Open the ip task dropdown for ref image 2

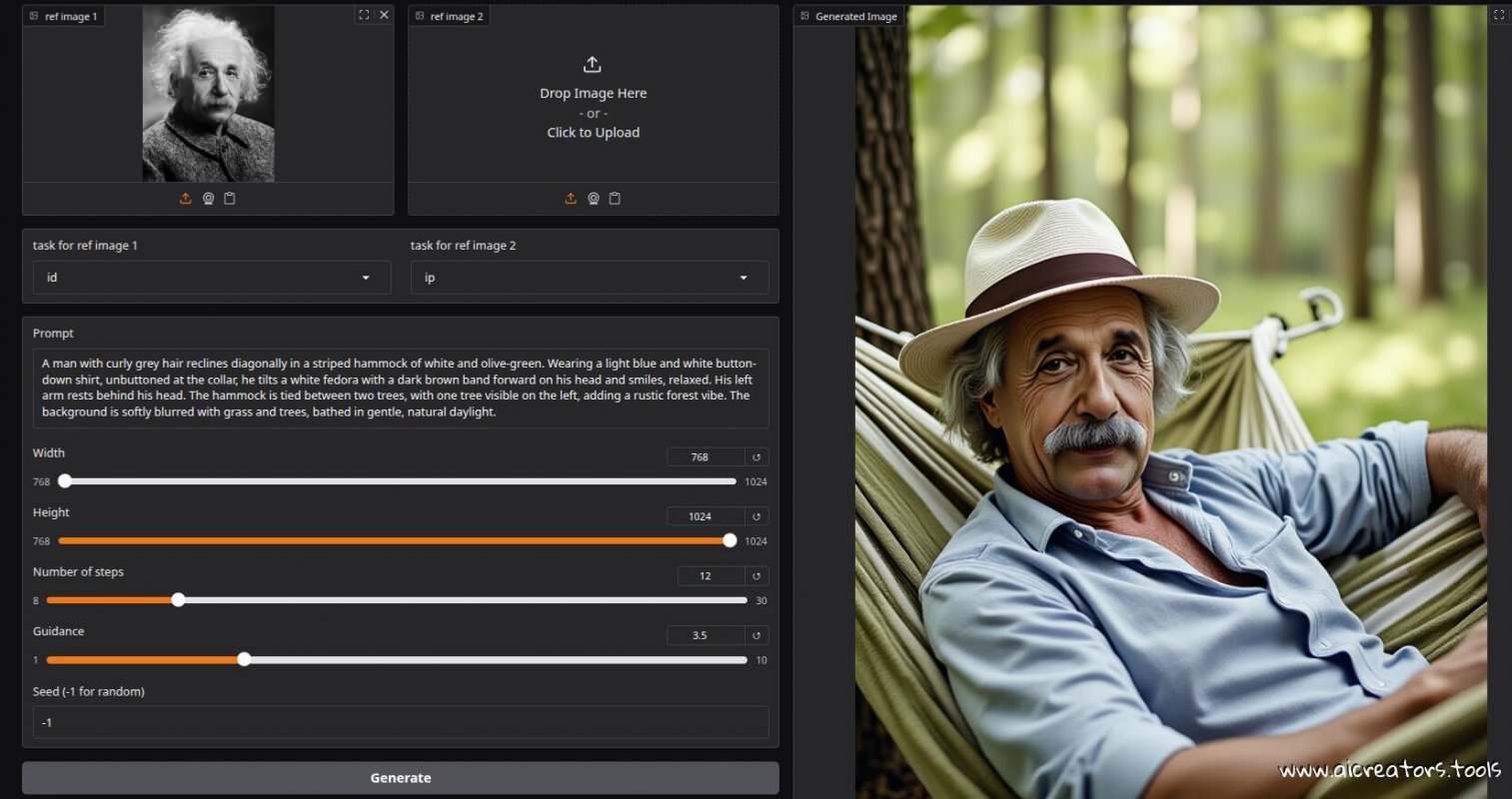click(589, 277)
